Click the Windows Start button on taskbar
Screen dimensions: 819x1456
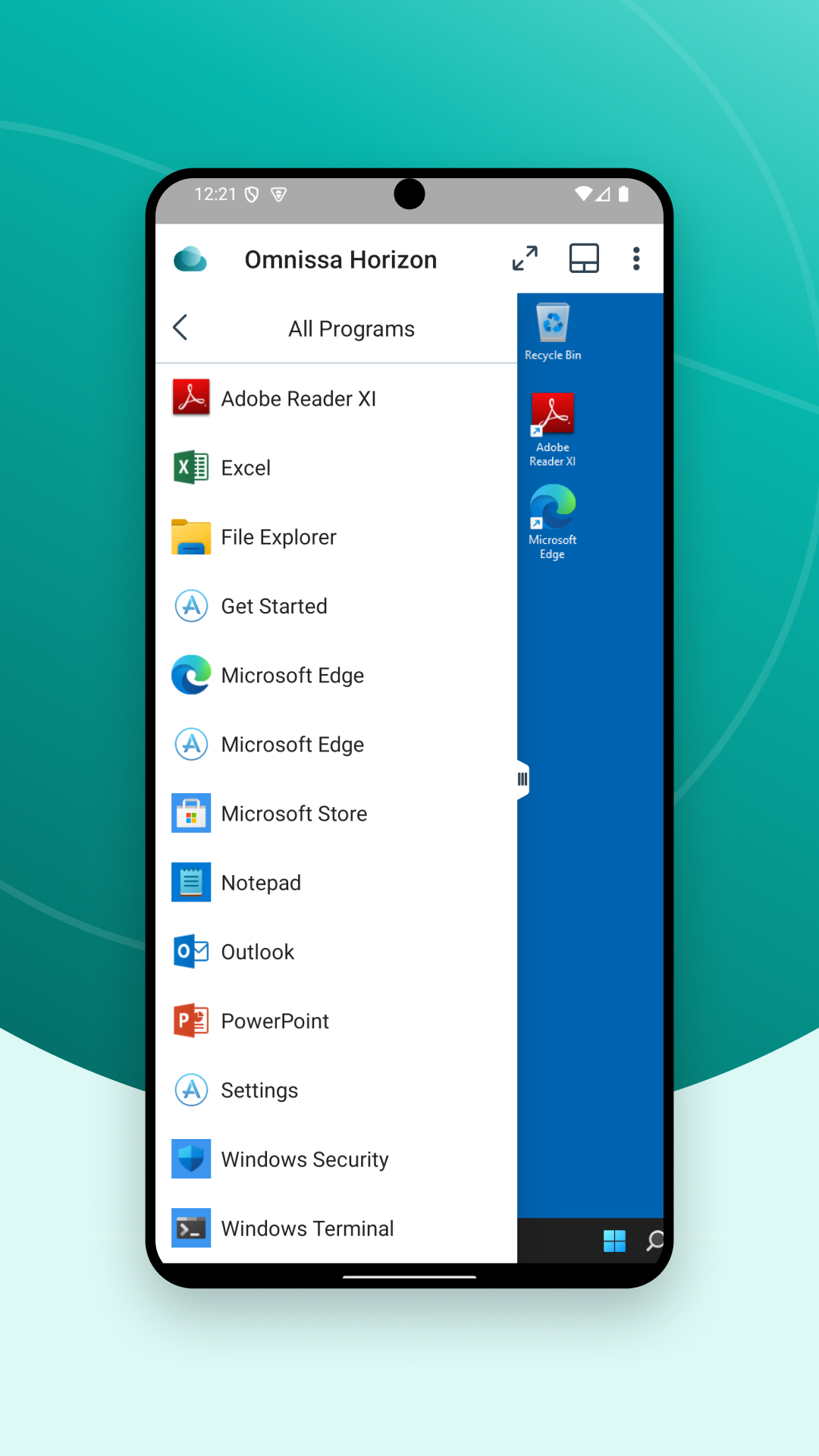(614, 1241)
